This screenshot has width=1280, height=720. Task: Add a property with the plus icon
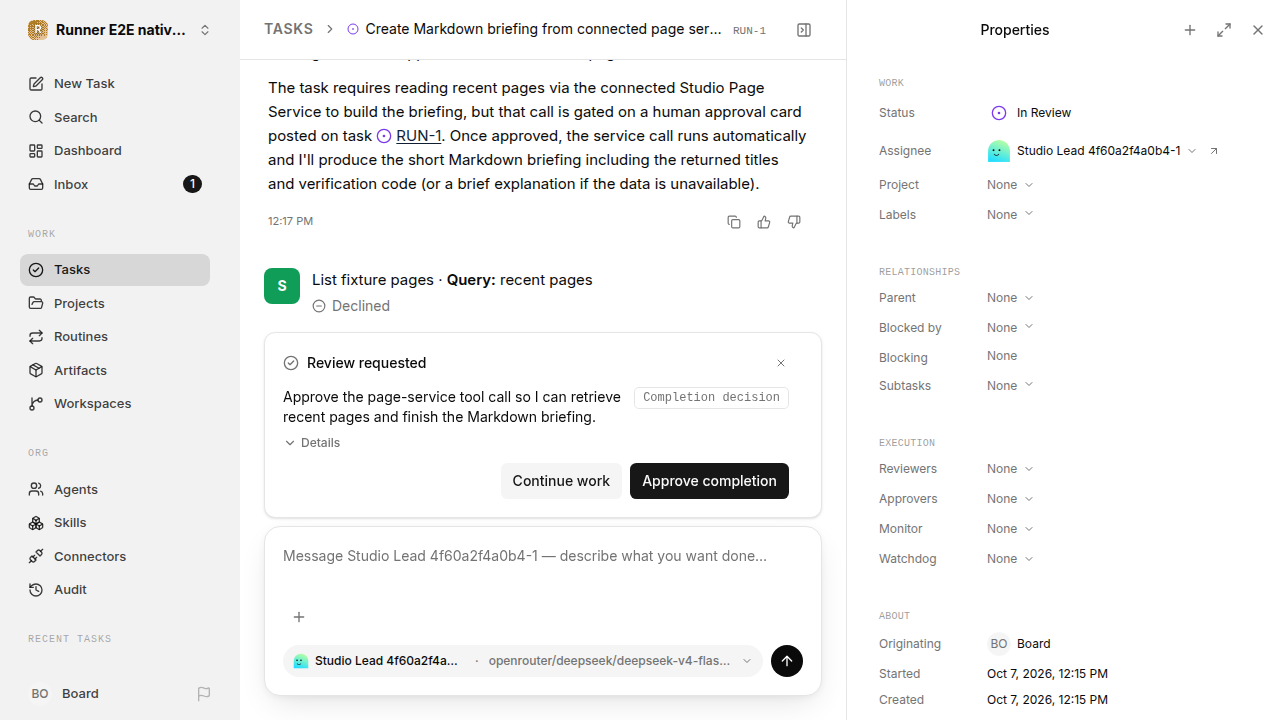pos(1190,30)
